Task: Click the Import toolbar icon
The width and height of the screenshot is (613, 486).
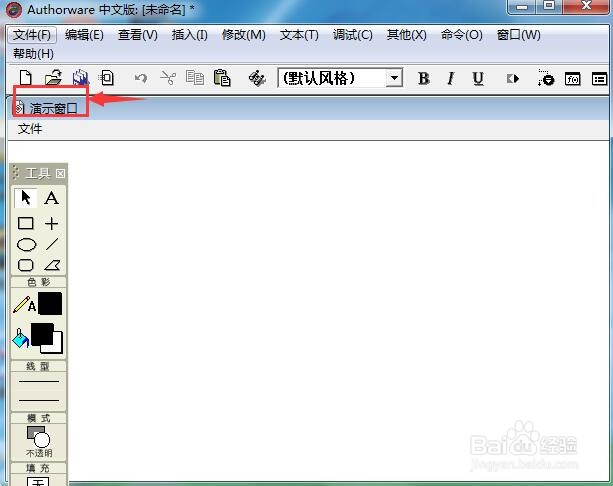Action: [x=107, y=78]
